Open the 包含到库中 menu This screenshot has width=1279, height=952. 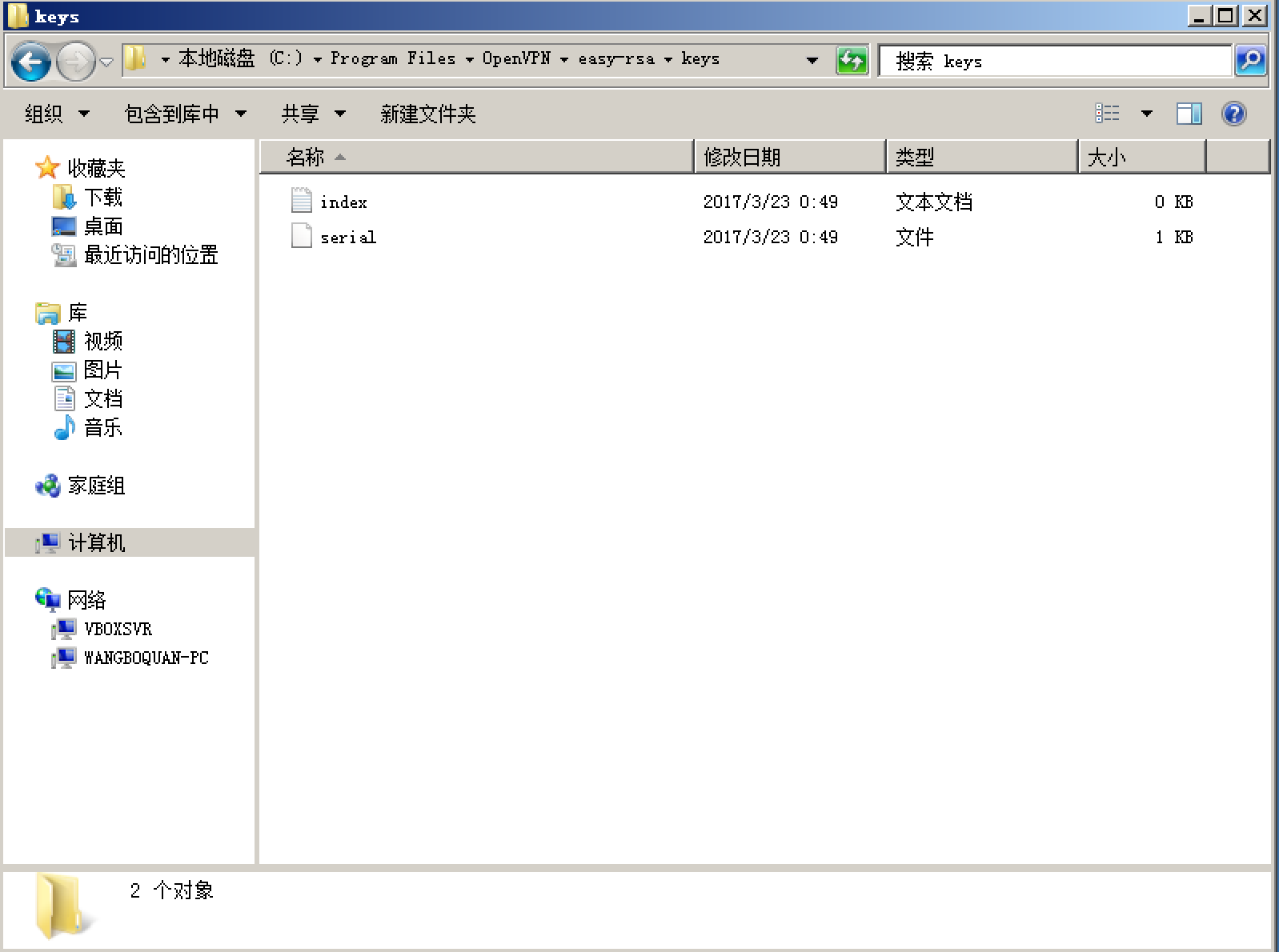click(184, 114)
